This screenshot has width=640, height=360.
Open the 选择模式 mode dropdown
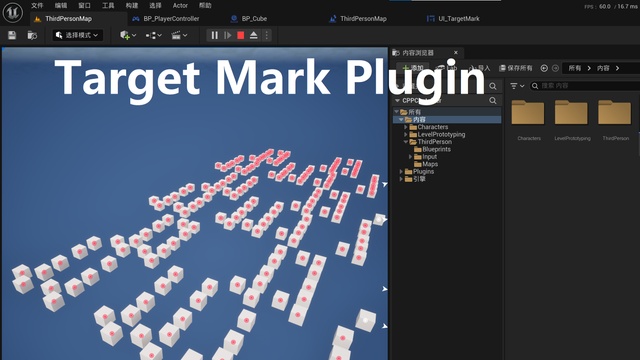click(x=78, y=36)
